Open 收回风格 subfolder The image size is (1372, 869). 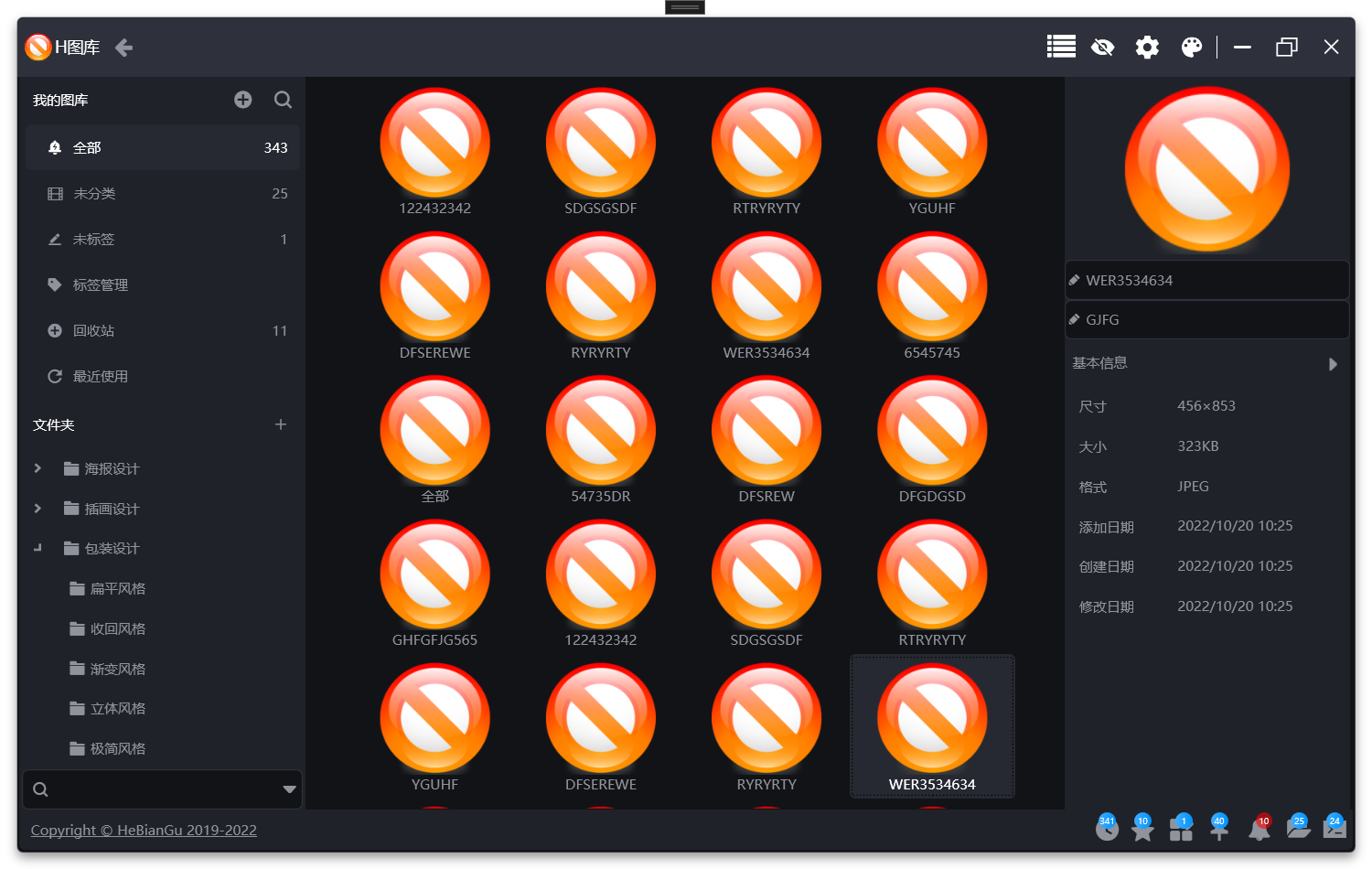pyautogui.click(x=107, y=628)
